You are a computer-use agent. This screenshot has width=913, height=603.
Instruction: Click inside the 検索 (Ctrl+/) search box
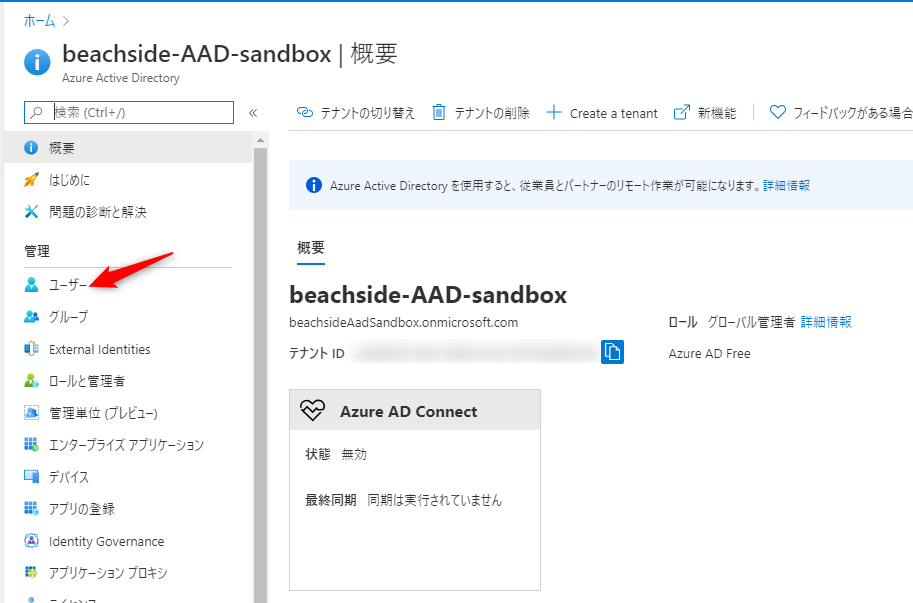pos(130,112)
